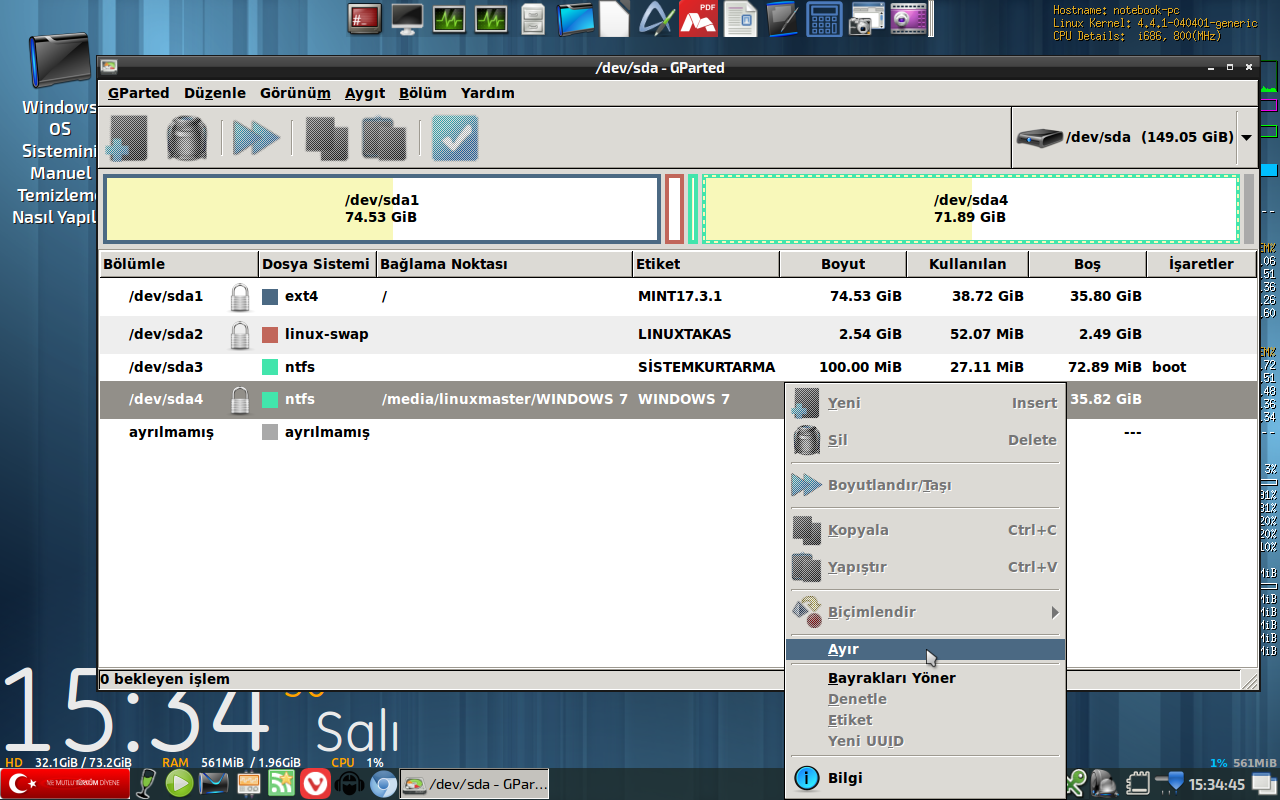
Task: Click the LINUXTAKAS label cell
Action: (685, 334)
